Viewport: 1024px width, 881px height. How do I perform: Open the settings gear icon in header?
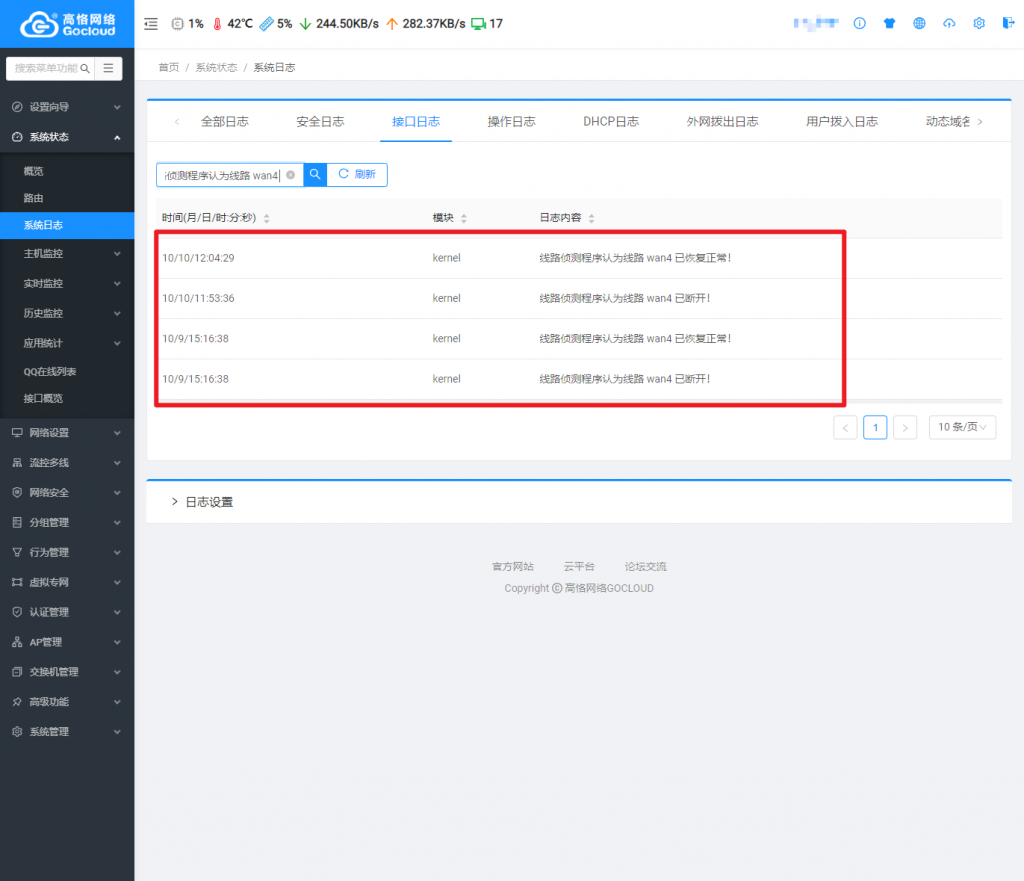[979, 24]
